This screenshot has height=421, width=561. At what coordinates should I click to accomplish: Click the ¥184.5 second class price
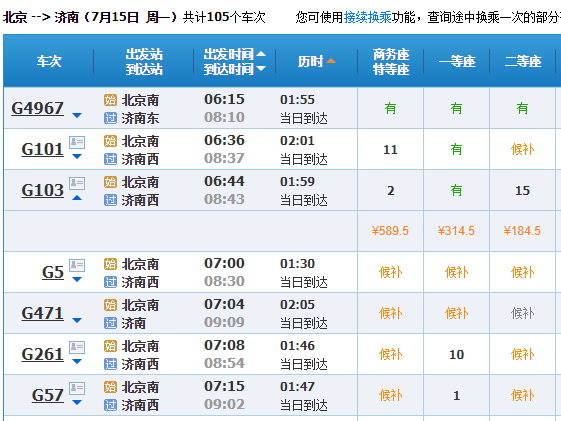click(522, 231)
